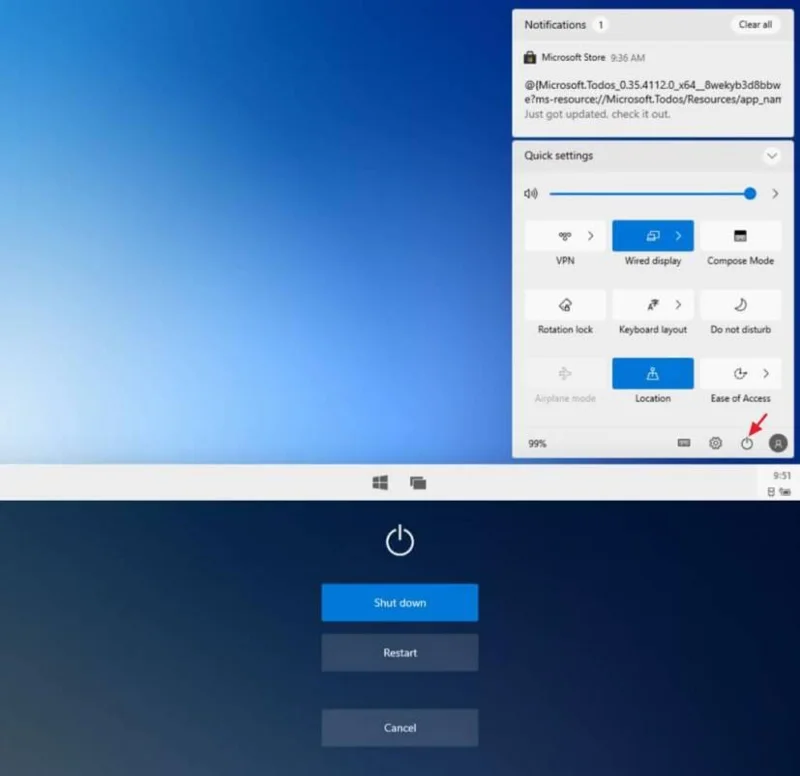The height and width of the screenshot is (776, 800).
Task: Click the 99% battery indicator
Action: [x=537, y=443]
